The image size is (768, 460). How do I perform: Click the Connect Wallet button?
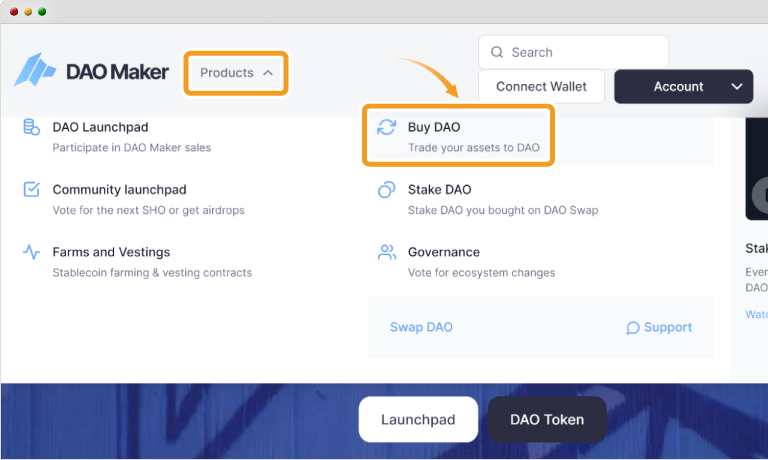[541, 86]
